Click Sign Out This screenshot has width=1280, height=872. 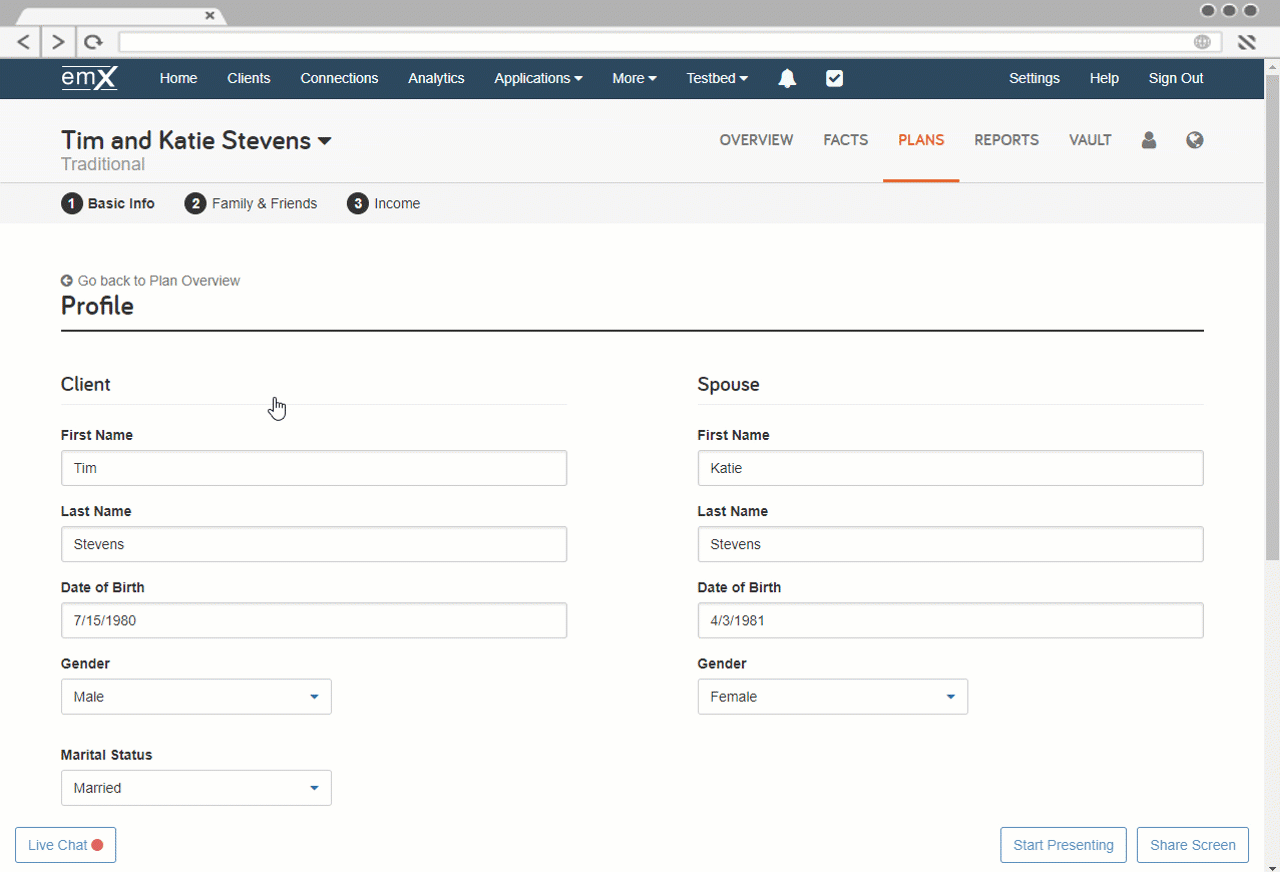pos(1176,78)
